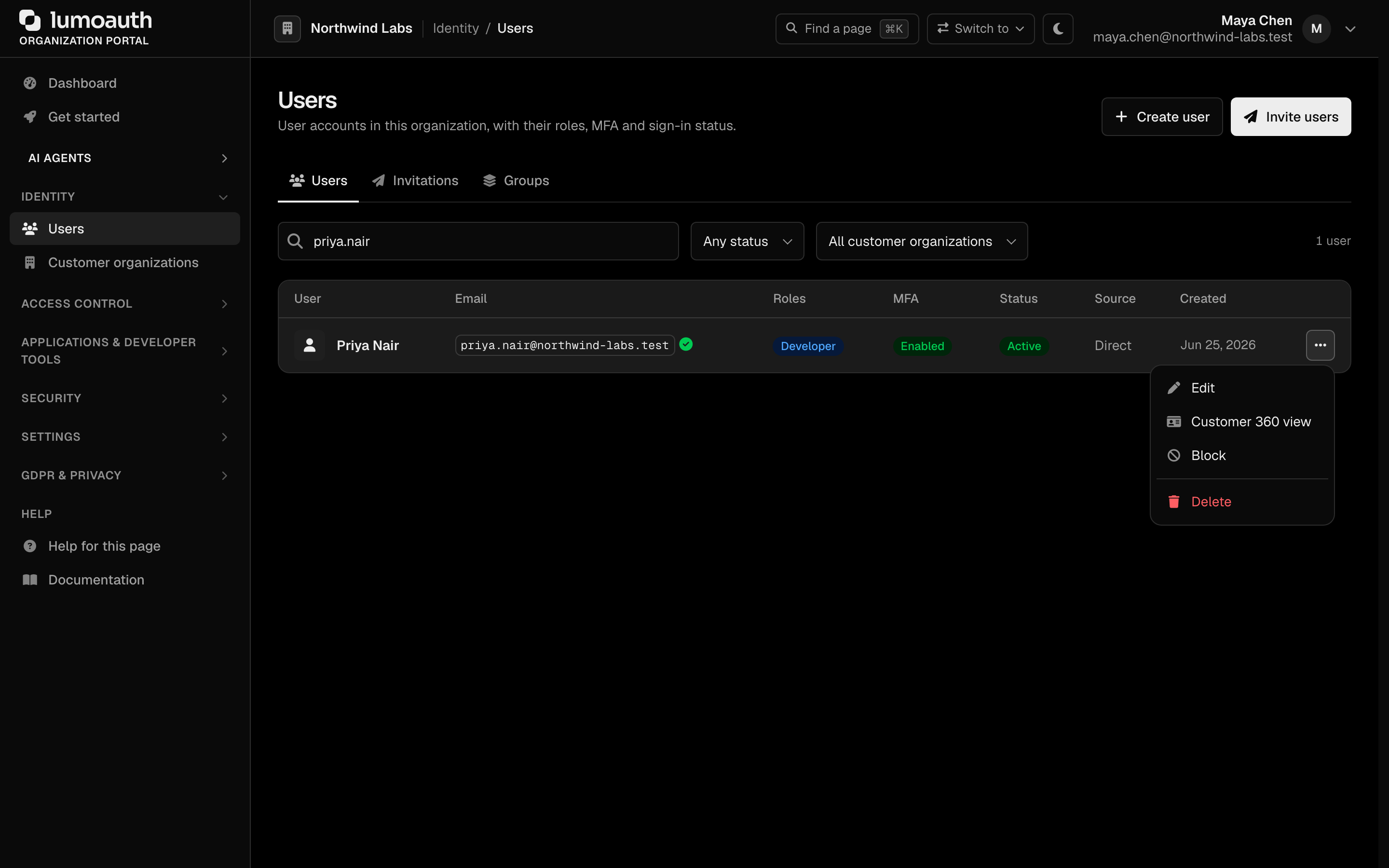
Task: Click the Northwind Labs building icon
Action: (x=287, y=28)
